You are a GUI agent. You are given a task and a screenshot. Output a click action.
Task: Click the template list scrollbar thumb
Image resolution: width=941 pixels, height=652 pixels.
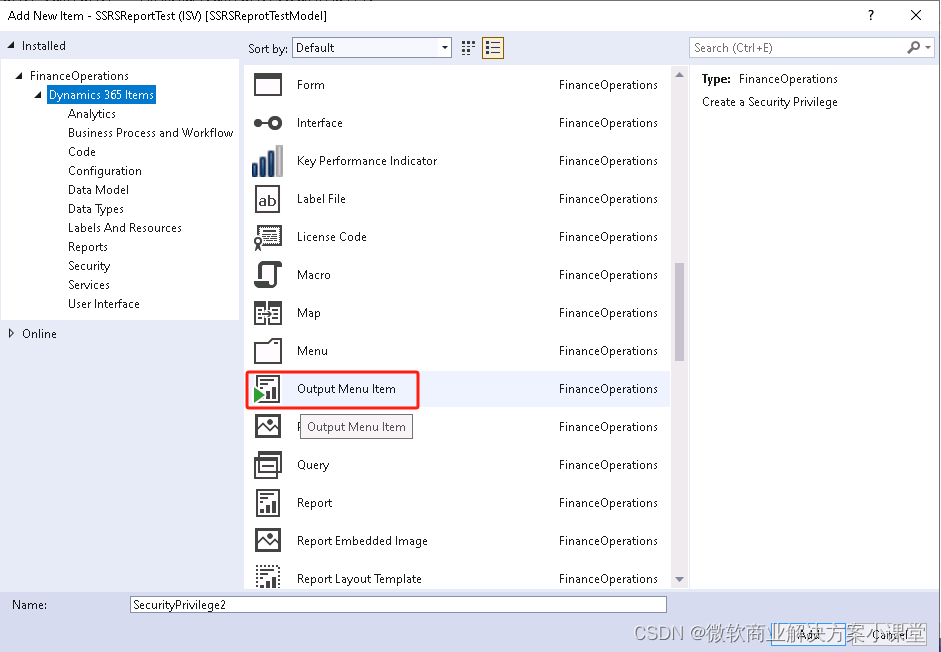pyautogui.click(x=679, y=312)
